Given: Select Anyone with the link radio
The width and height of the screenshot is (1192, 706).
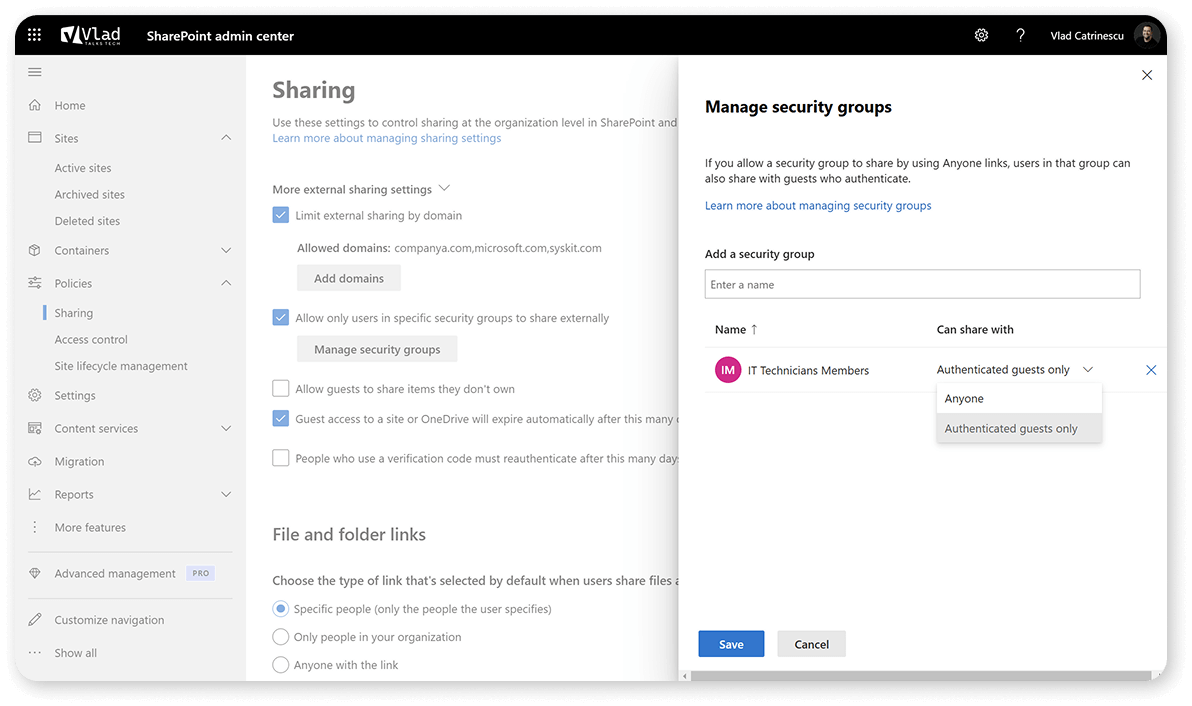Looking at the screenshot, I should (x=281, y=665).
